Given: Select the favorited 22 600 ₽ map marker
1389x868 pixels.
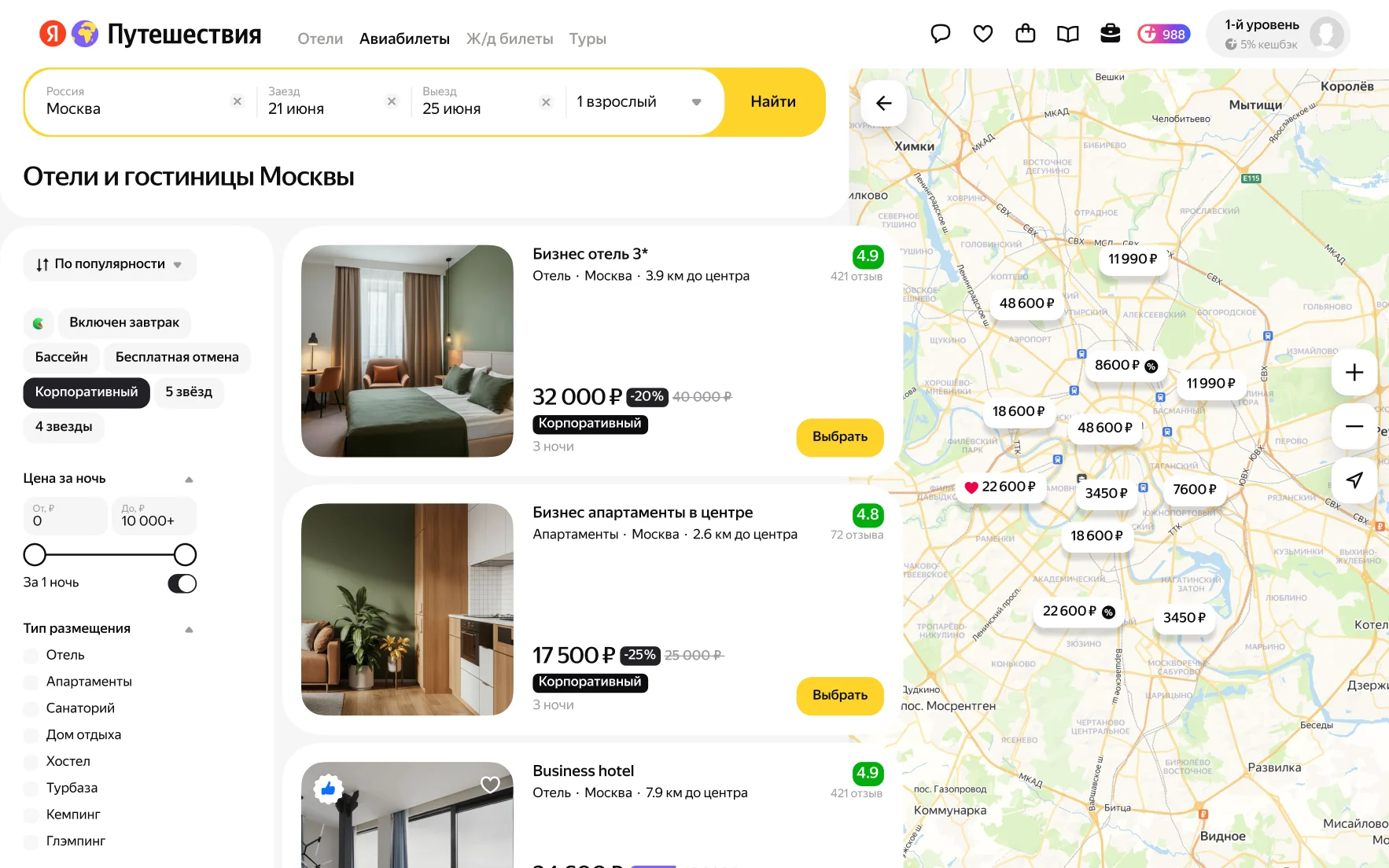Looking at the screenshot, I should click(1000, 487).
